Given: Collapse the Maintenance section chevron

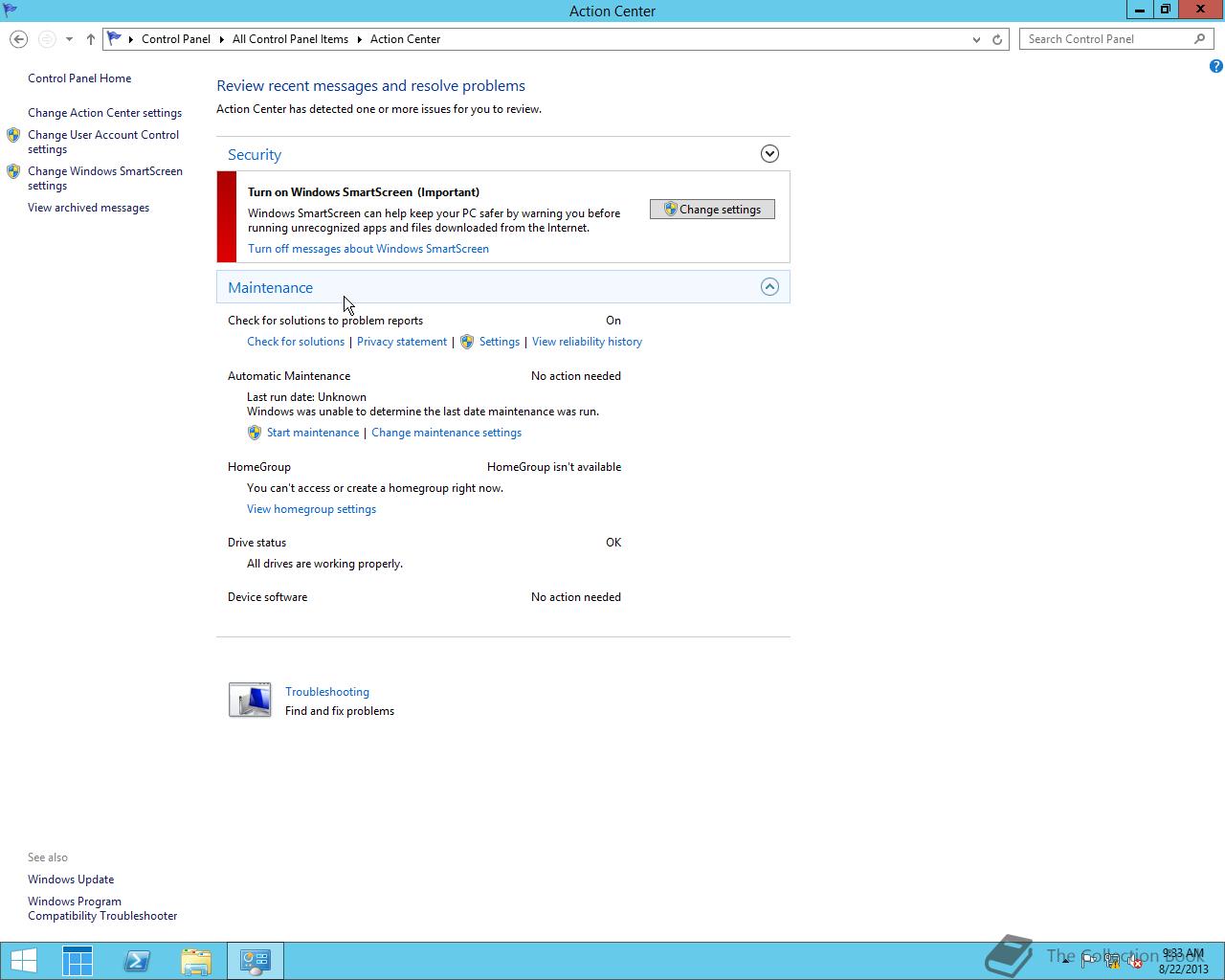Looking at the screenshot, I should [x=769, y=287].
